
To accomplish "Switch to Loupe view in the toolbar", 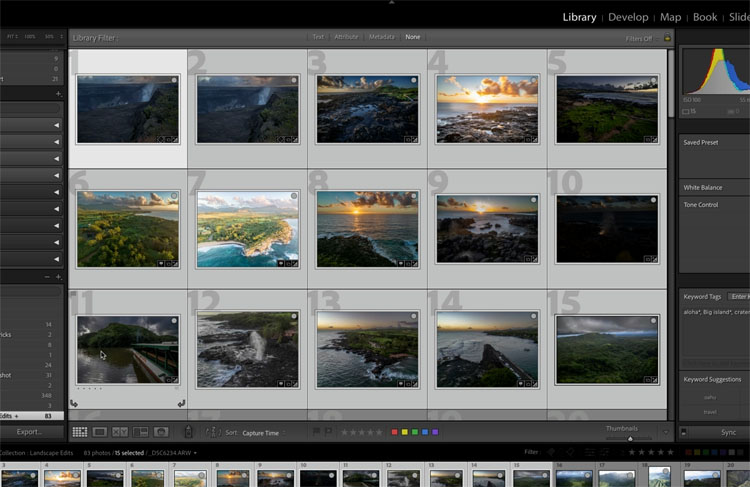I will click(99, 432).
